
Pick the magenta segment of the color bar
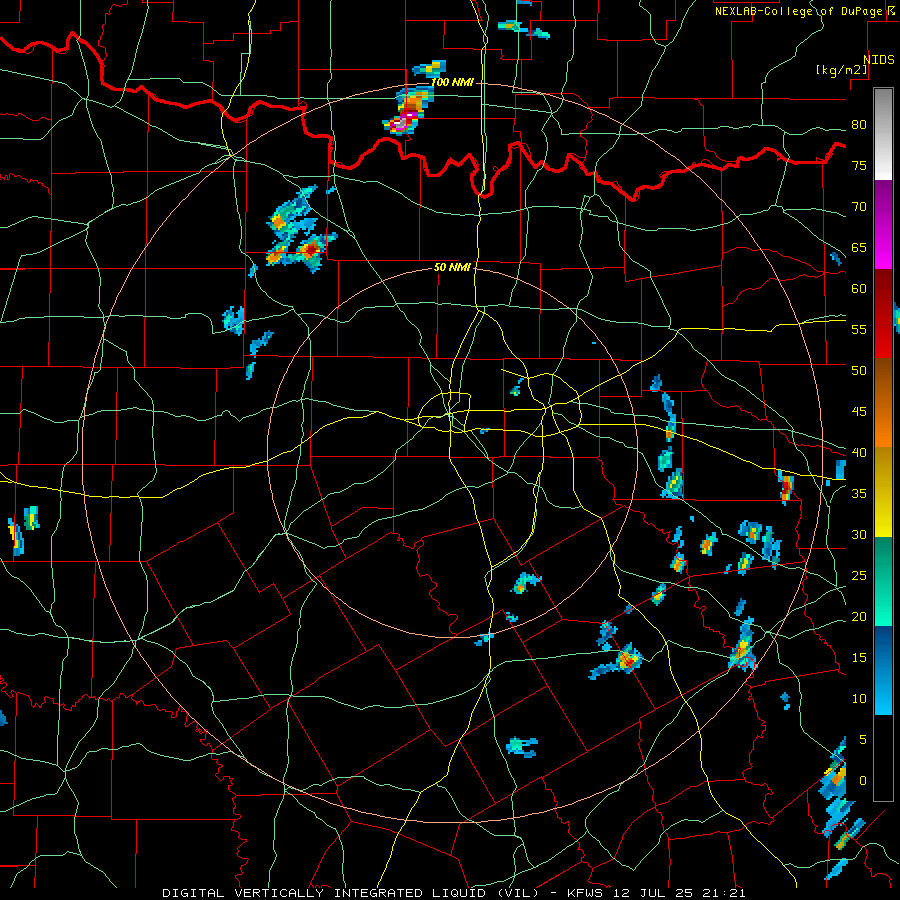883,224
